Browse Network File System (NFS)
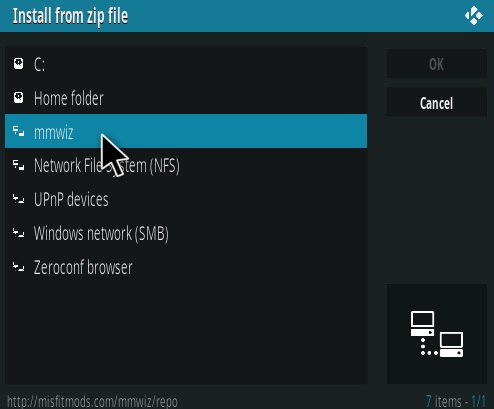 (186, 165)
